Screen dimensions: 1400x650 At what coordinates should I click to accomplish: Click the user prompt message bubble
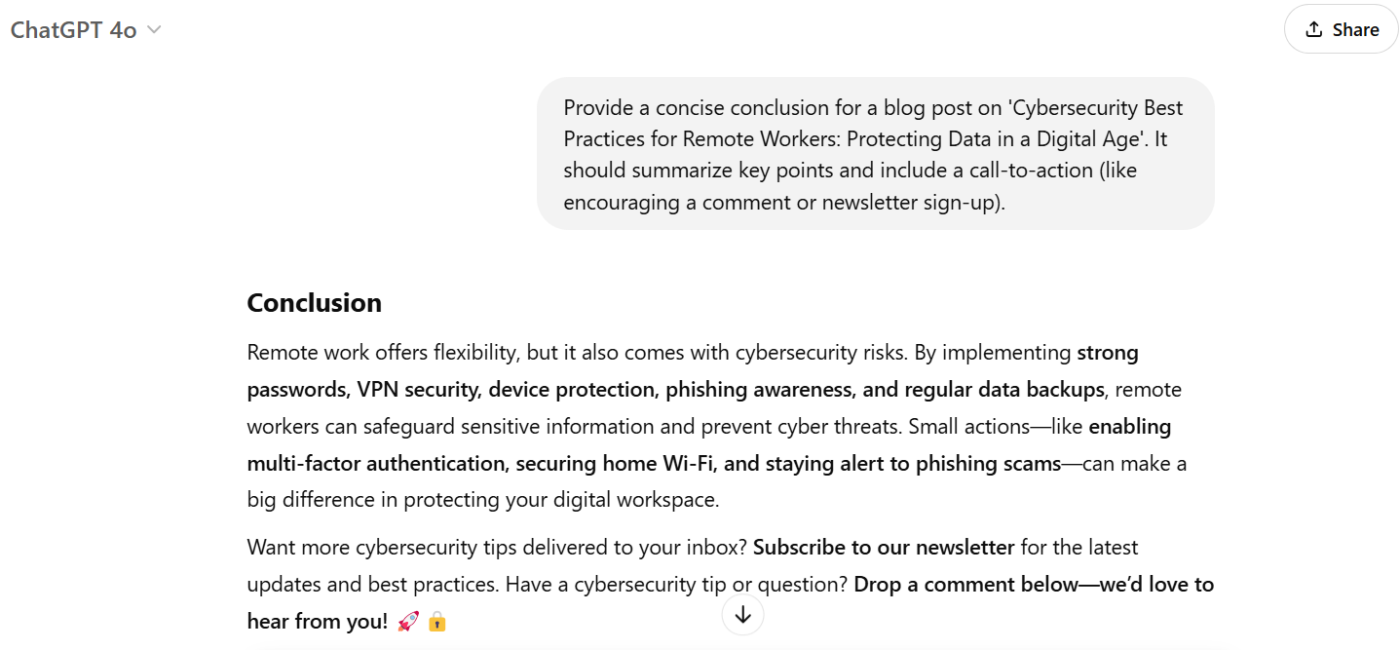pyautogui.click(x=875, y=154)
